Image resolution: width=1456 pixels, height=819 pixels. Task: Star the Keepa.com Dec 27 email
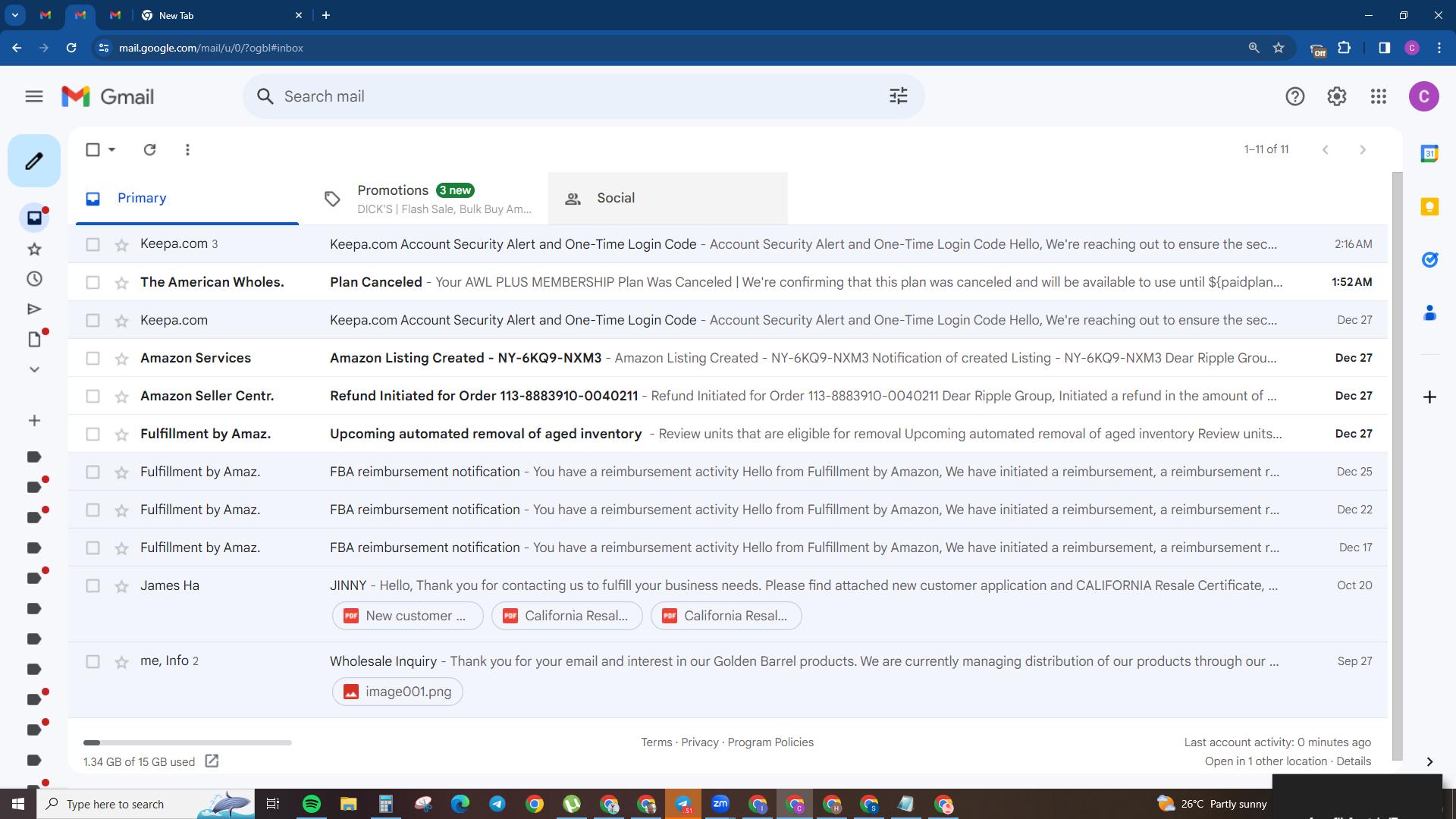(121, 320)
